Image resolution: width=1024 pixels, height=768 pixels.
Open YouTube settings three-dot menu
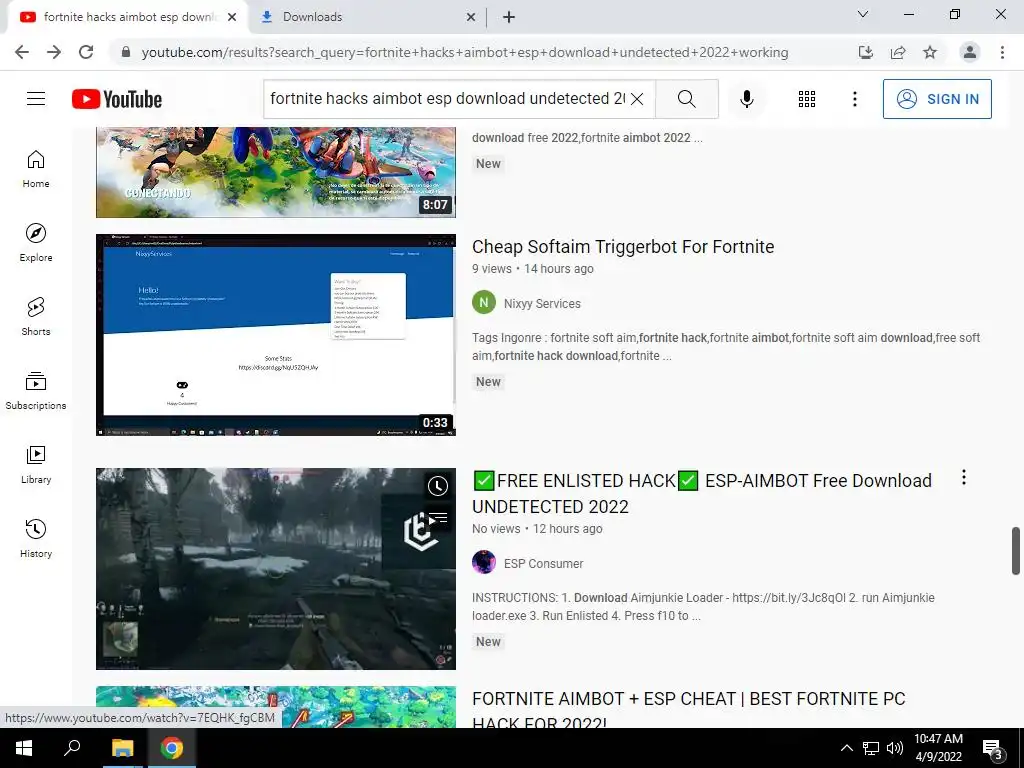pos(854,99)
